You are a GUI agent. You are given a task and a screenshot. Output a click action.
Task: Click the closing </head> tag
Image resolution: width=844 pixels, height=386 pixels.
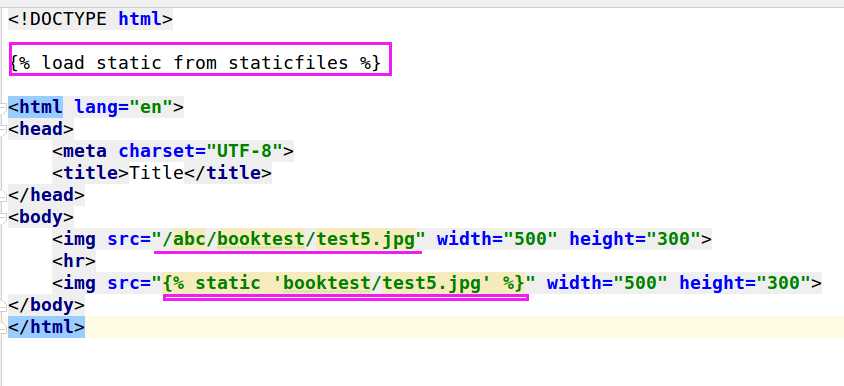pyautogui.click(x=46, y=195)
